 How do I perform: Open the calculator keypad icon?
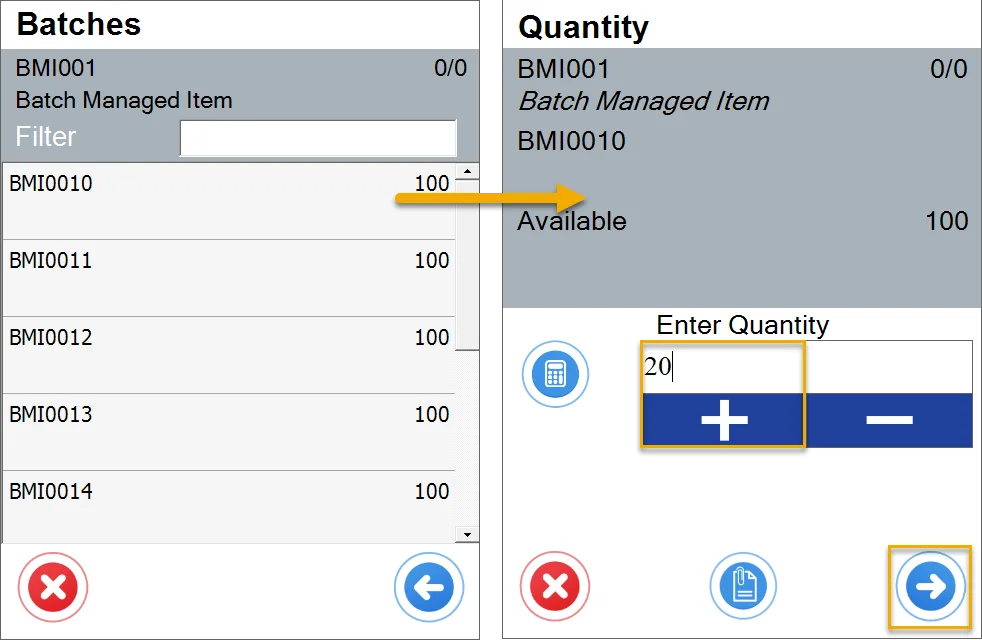tap(555, 376)
